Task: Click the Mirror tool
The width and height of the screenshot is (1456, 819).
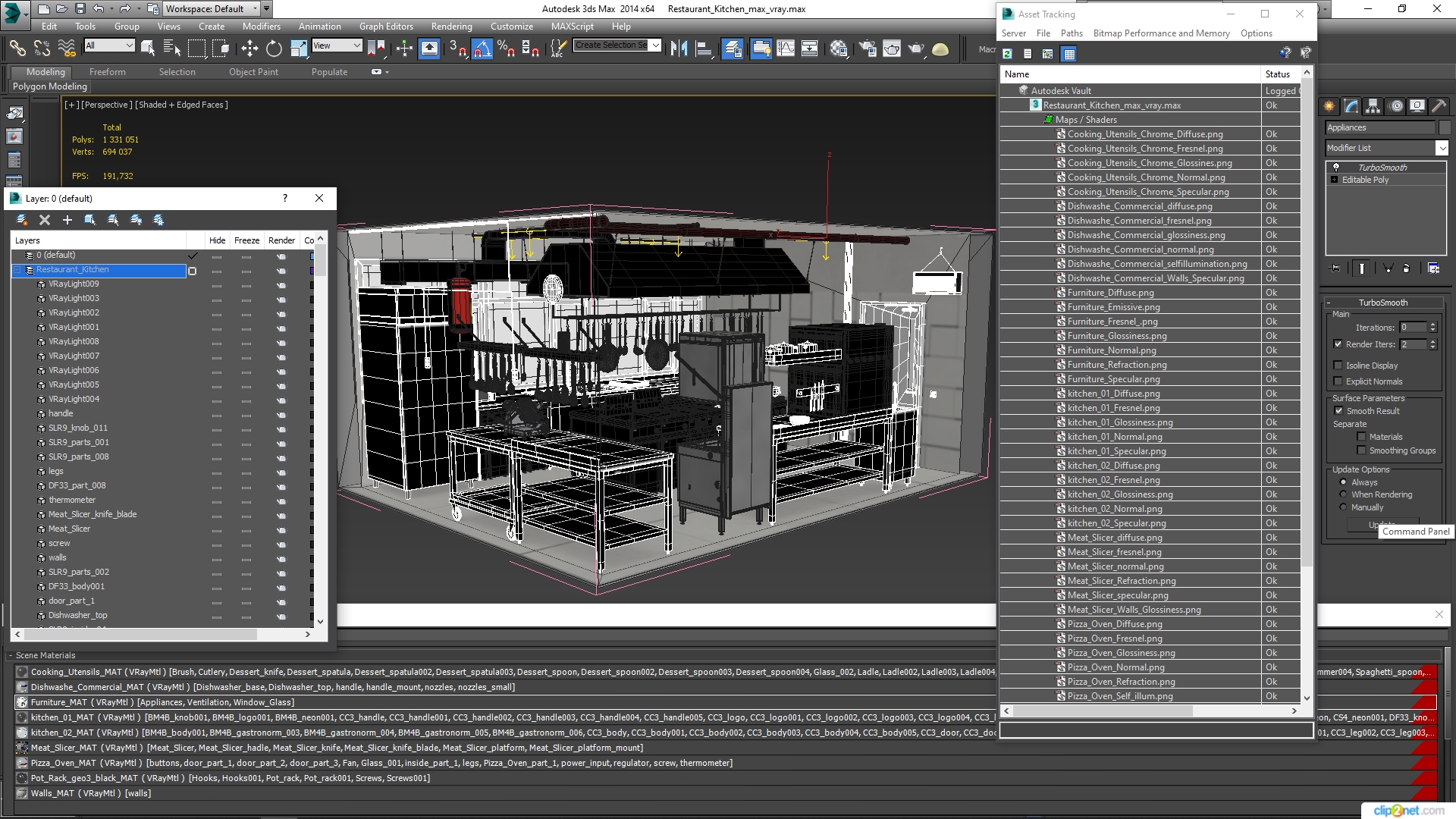Action: pyautogui.click(x=679, y=49)
